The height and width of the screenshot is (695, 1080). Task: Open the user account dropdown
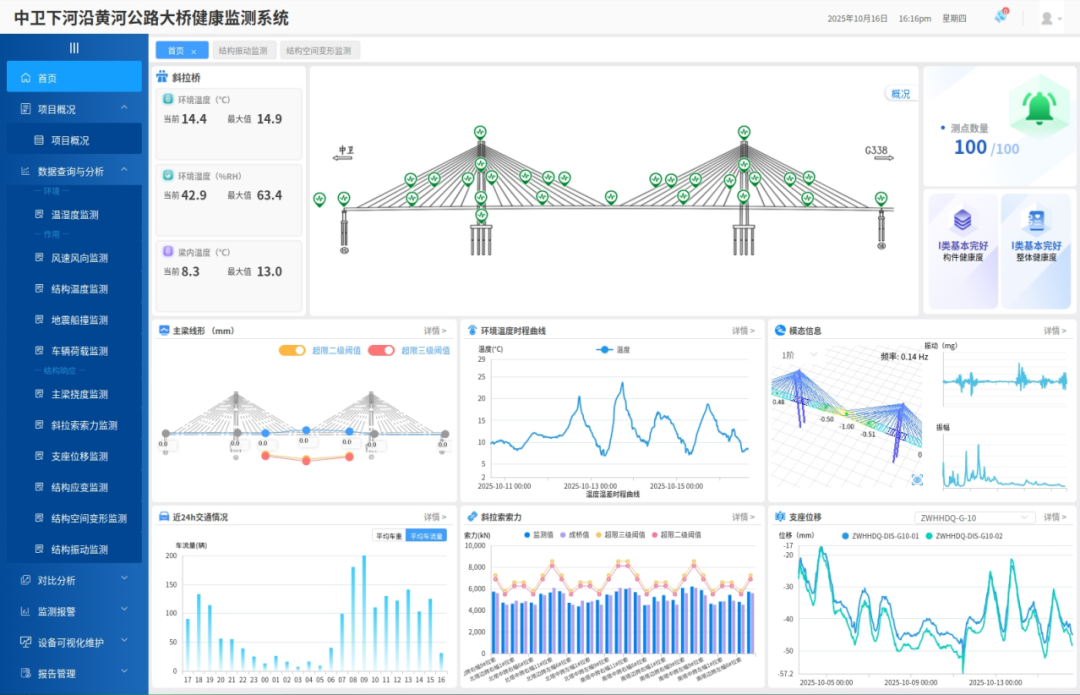(1051, 18)
